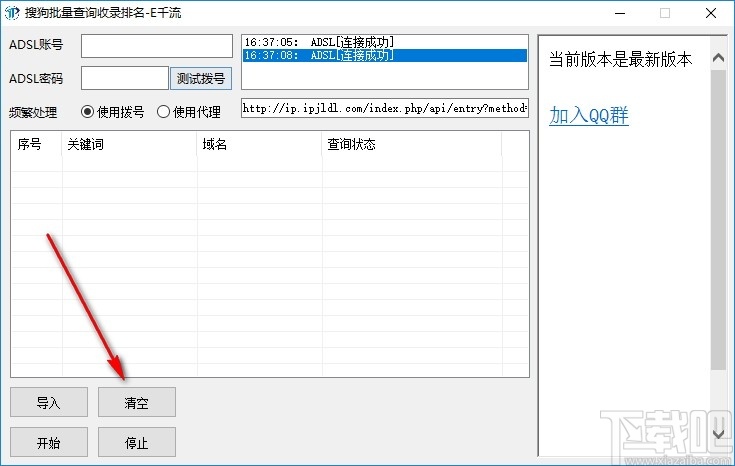The image size is (735, 466).
Task: Click into the ADSL账号 input field
Action: point(157,46)
